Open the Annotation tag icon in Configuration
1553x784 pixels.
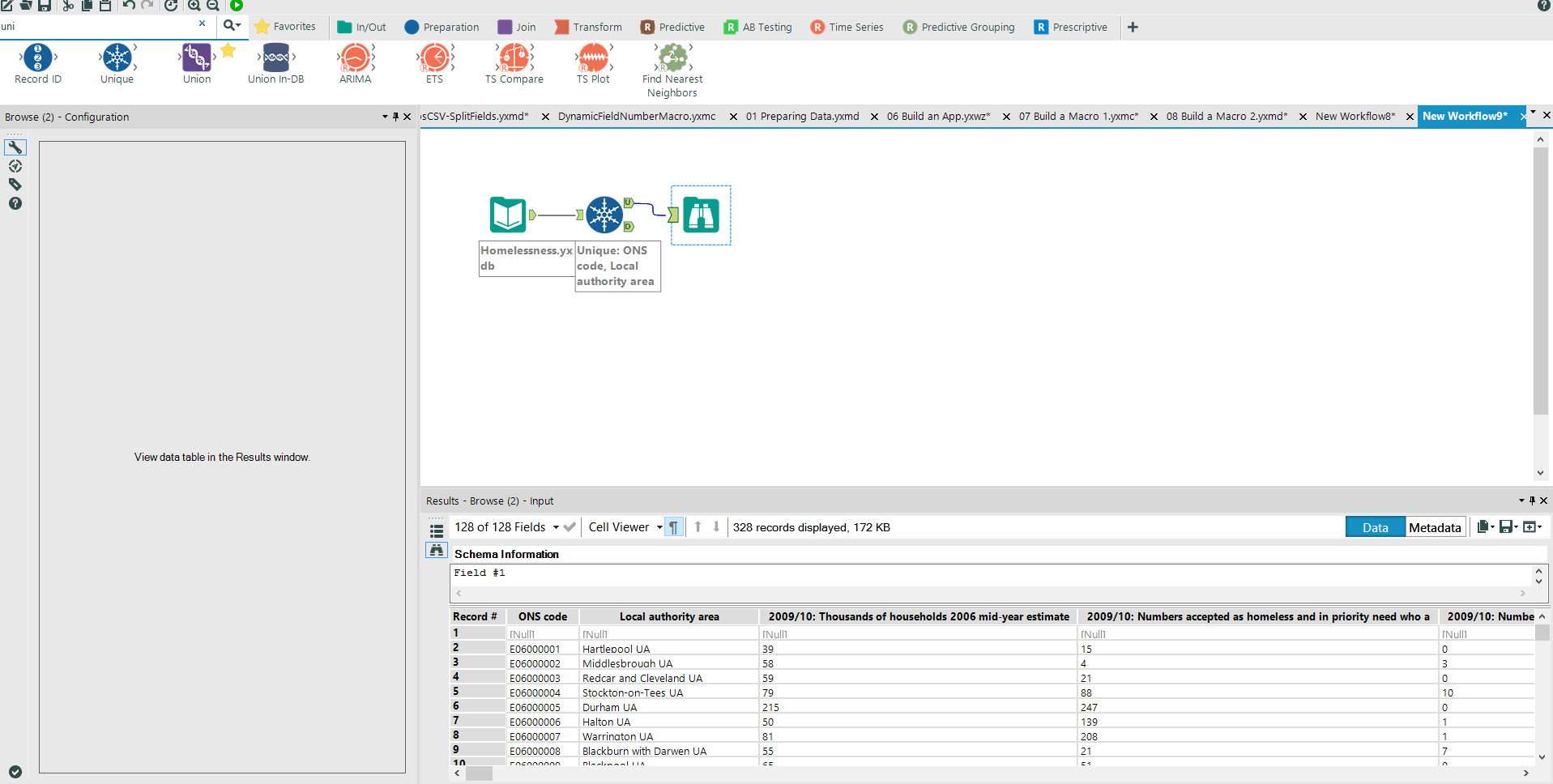pos(15,185)
